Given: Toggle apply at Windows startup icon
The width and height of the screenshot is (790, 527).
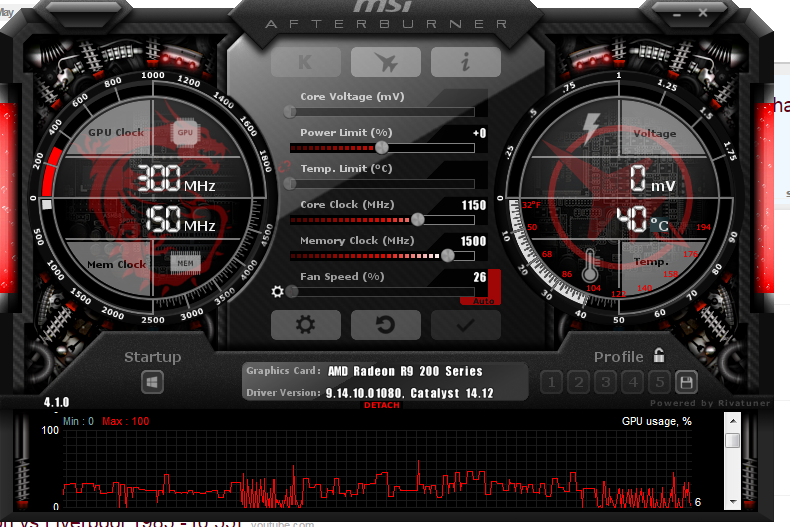Looking at the screenshot, I should pyautogui.click(x=152, y=382).
